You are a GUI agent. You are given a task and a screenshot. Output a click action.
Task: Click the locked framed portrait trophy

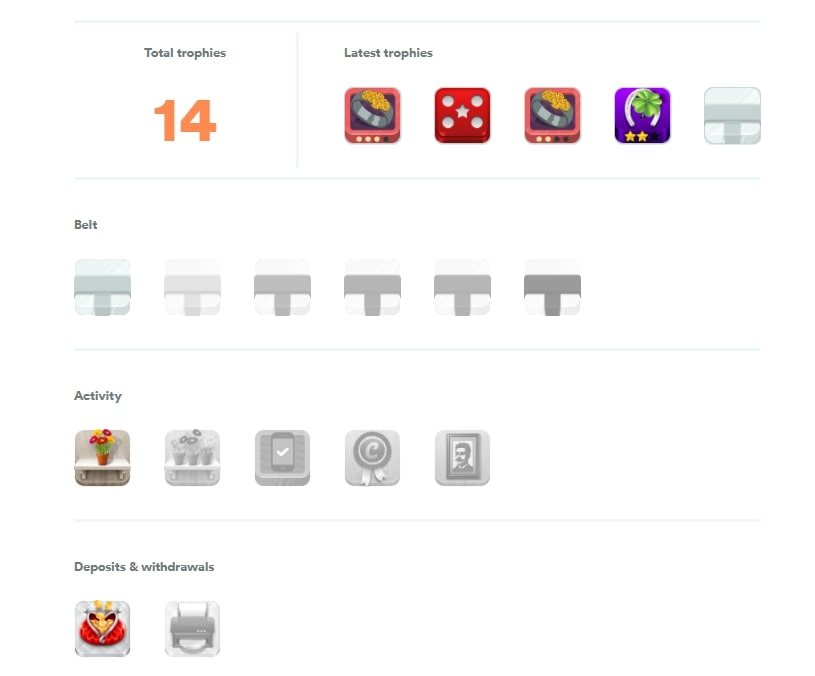(x=462, y=458)
